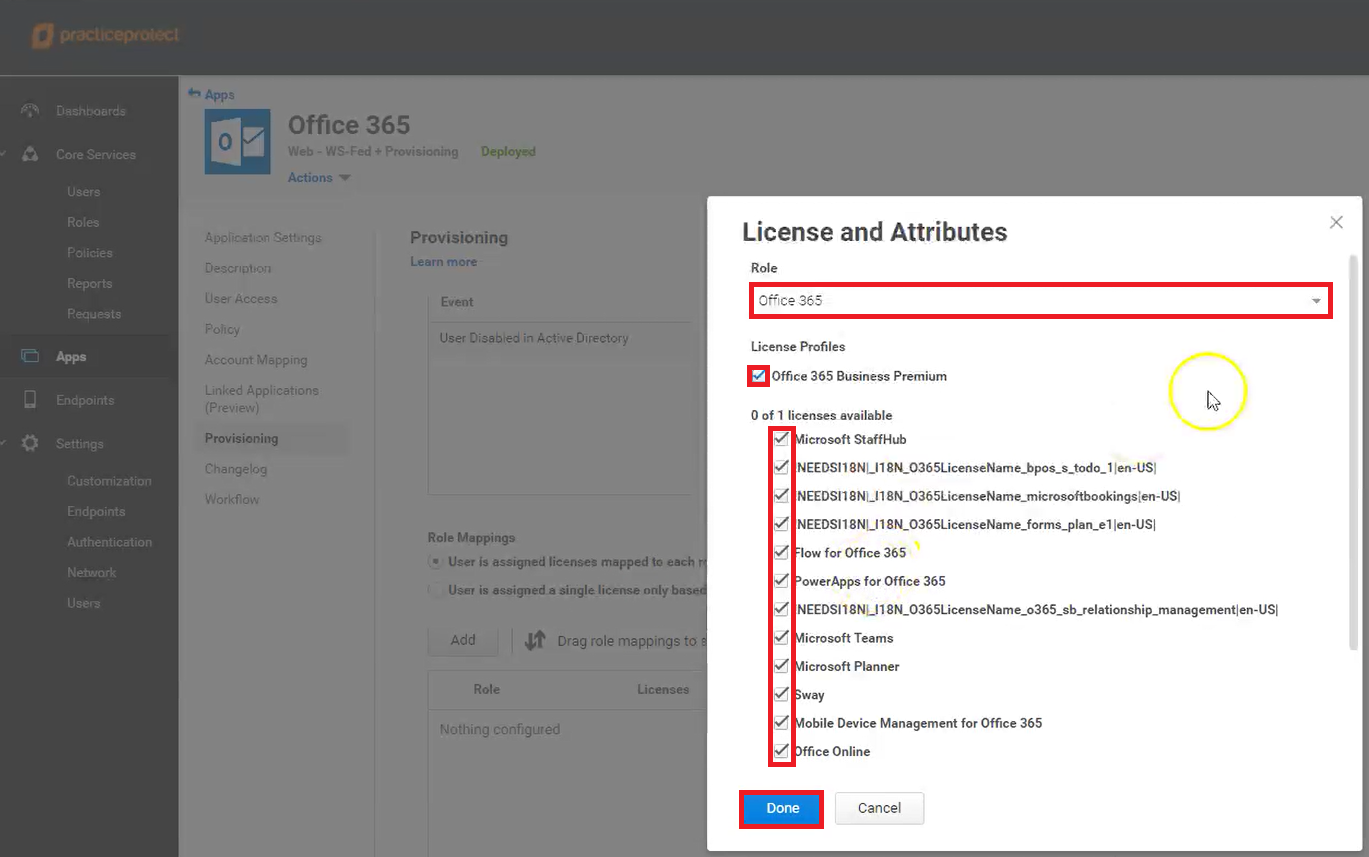Uncheck Mobile Device Management for Office 365
The width and height of the screenshot is (1369, 857).
coord(781,722)
